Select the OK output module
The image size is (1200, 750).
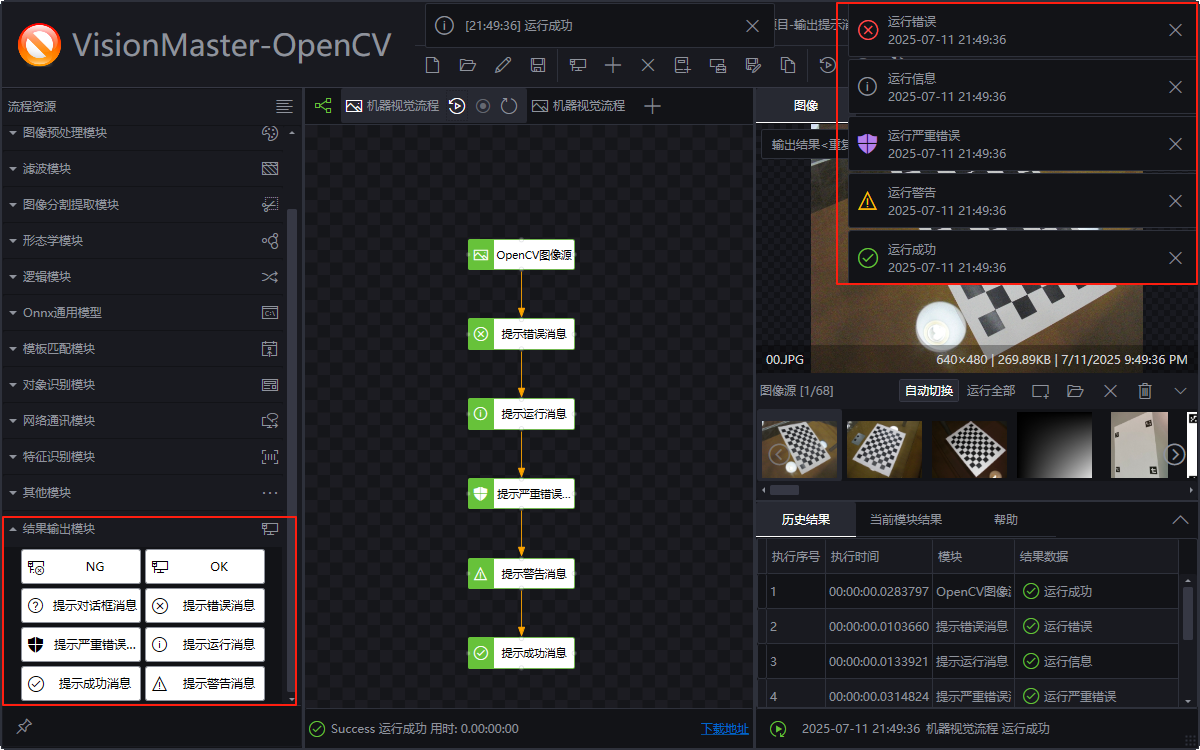(204, 566)
